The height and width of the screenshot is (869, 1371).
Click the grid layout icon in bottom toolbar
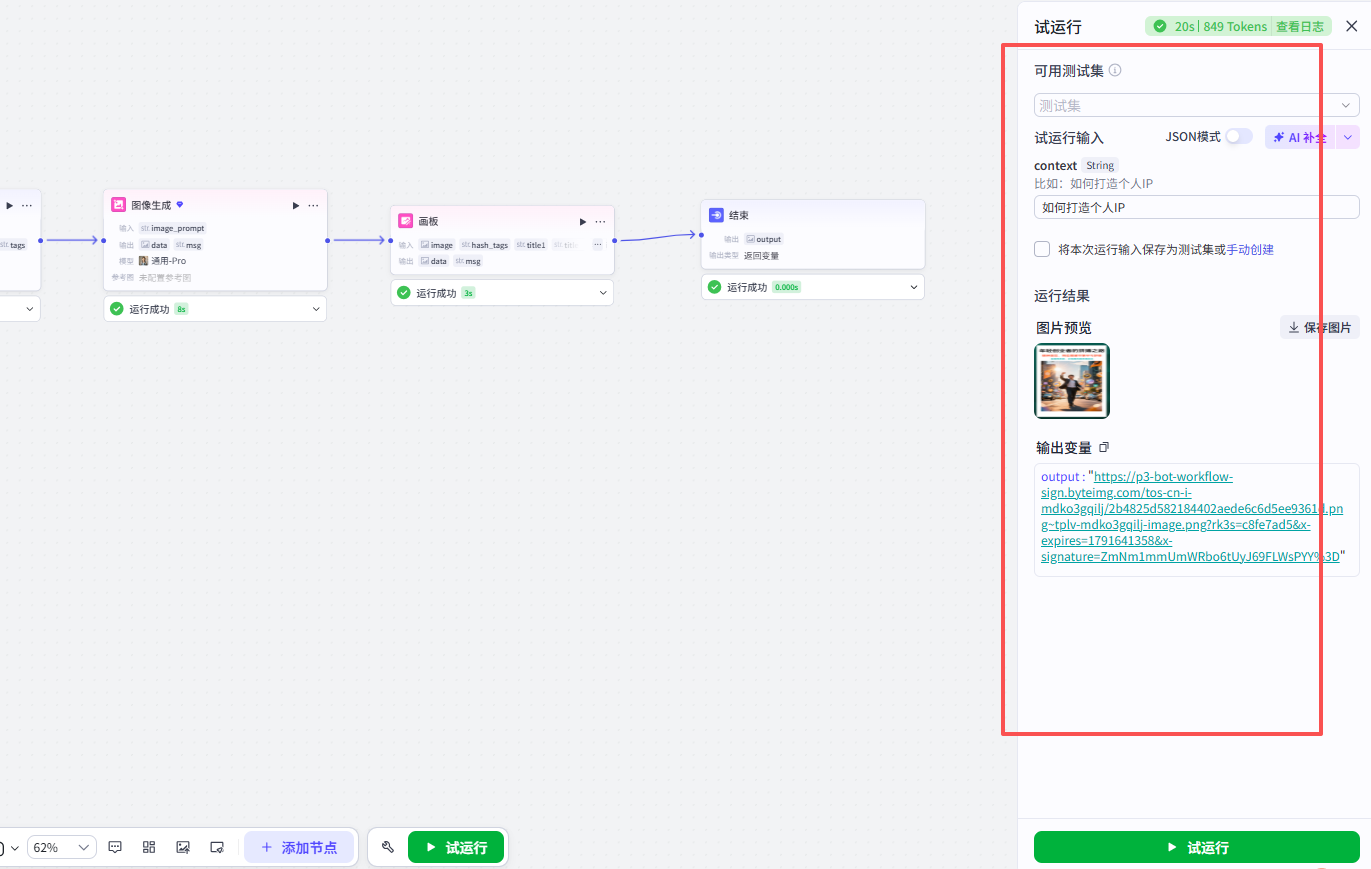point(149,847)
